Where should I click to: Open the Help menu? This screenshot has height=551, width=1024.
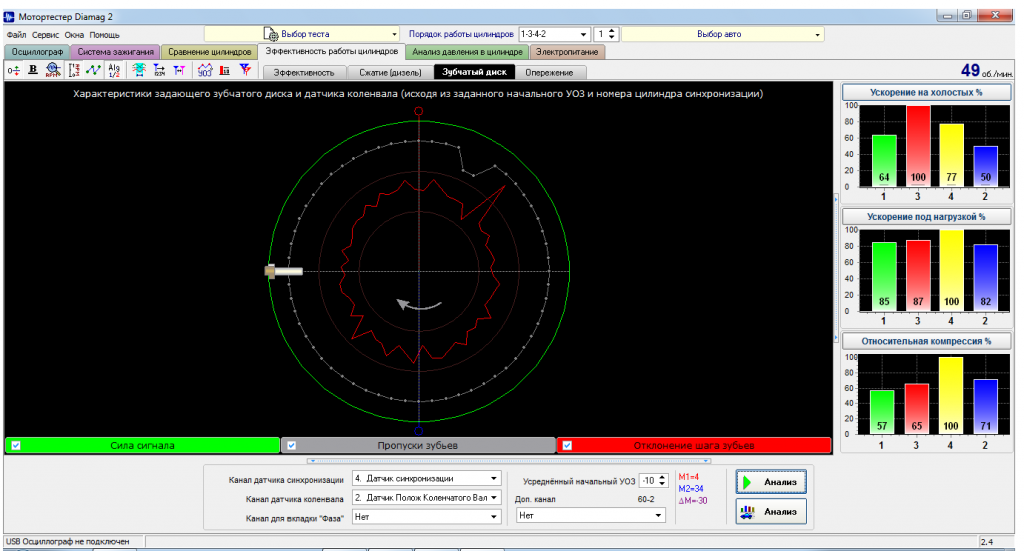click(x=104, y=35)
